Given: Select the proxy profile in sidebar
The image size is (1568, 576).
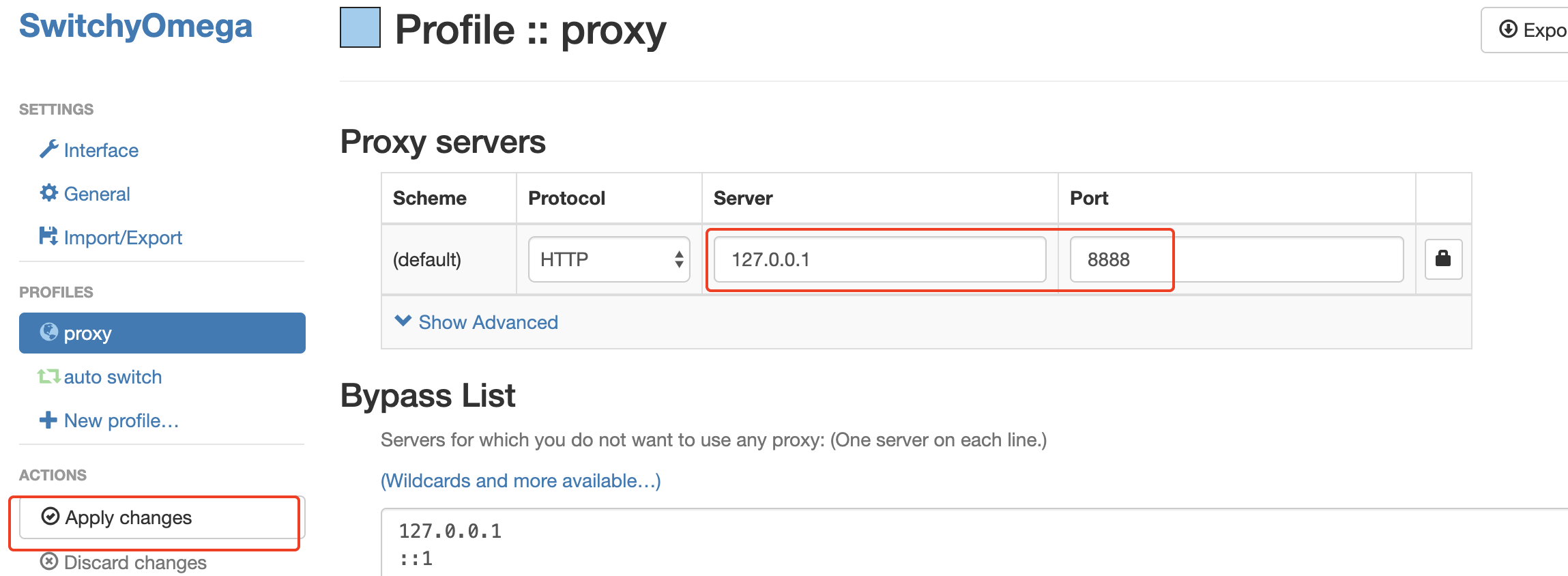Looking at the screenshot, I should click(162, 333).
